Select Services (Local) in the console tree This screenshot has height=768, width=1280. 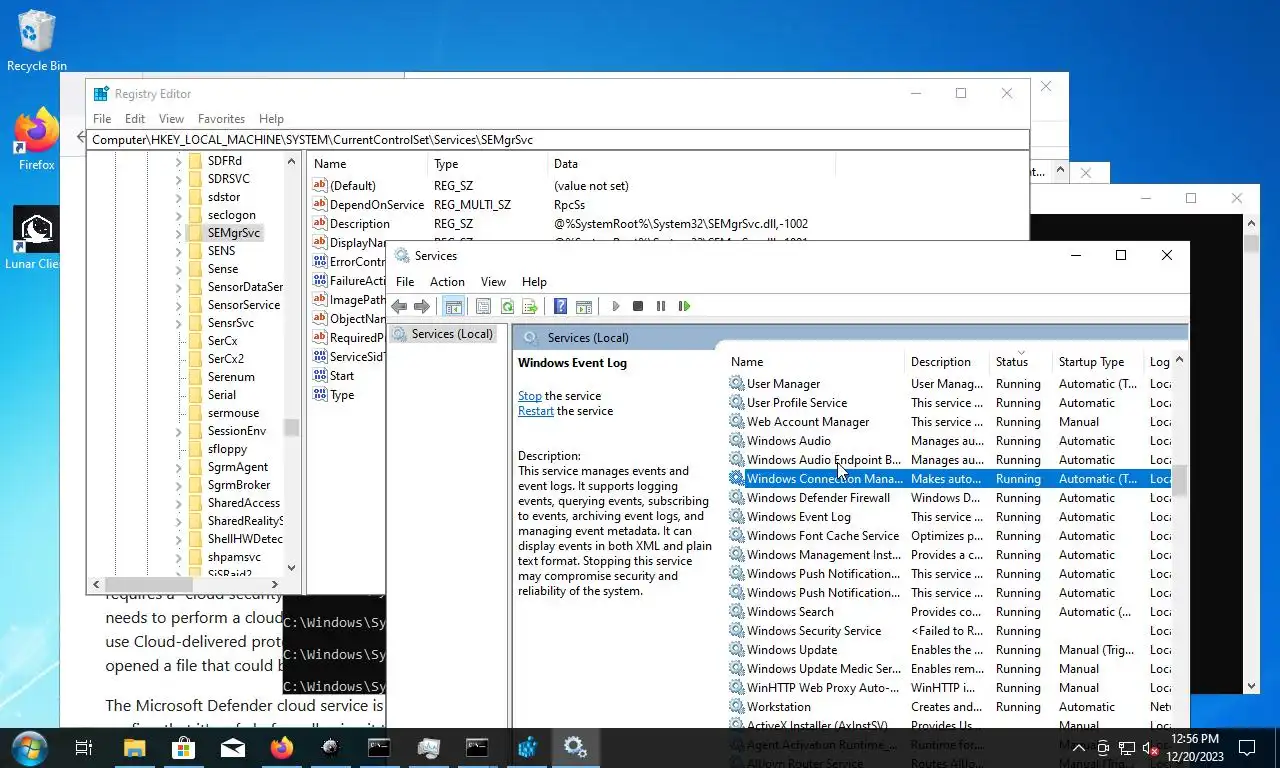tap(444, 333)
